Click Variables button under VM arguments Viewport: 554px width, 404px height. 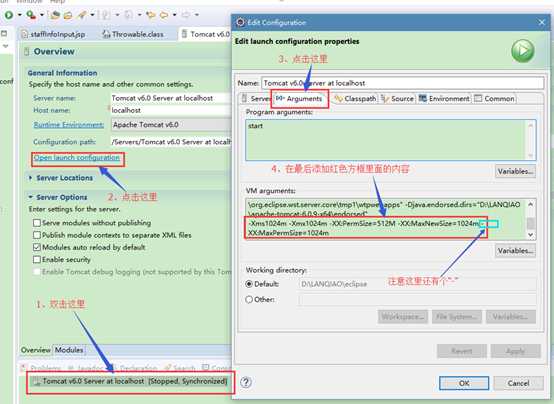coord(515,251)
